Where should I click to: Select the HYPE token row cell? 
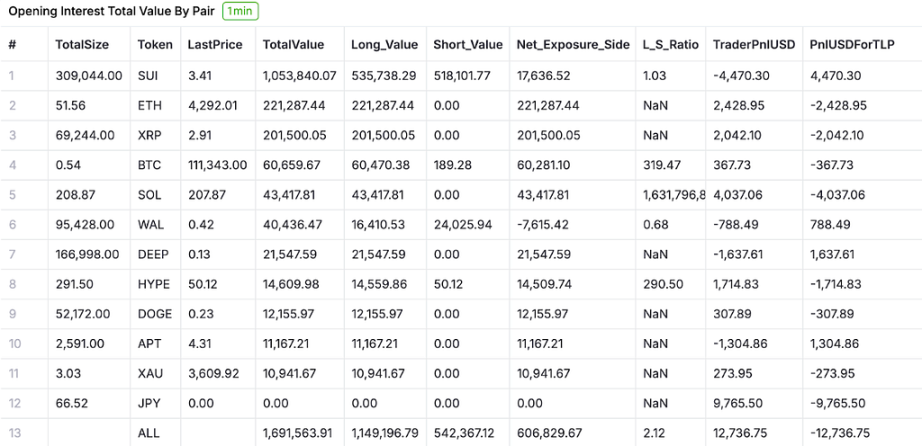(153, 283)
